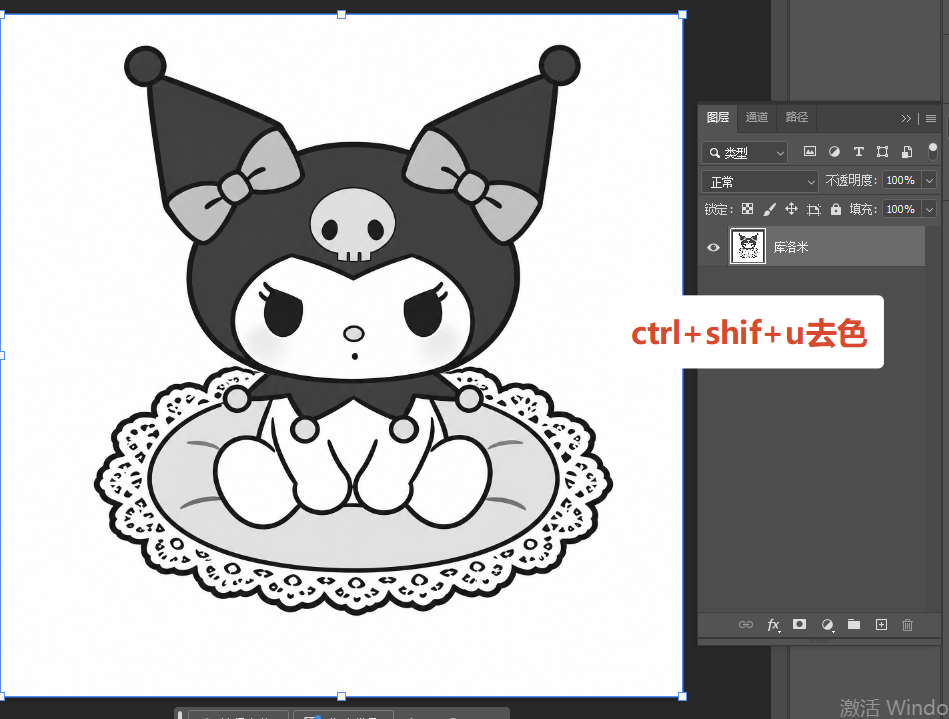Select the 库洛米 layer name
Image resolution: width=949 pixels, height=719 pixels.
pyautogui.click(x=790, y=247)
